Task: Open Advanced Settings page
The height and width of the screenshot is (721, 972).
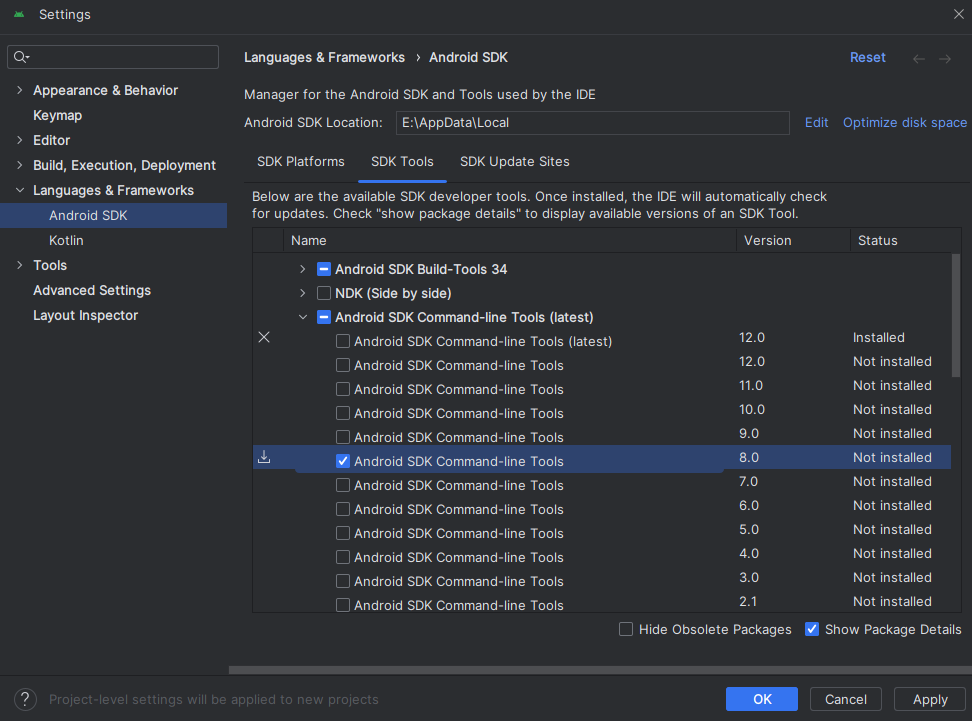Action: [x=92, y=291]
